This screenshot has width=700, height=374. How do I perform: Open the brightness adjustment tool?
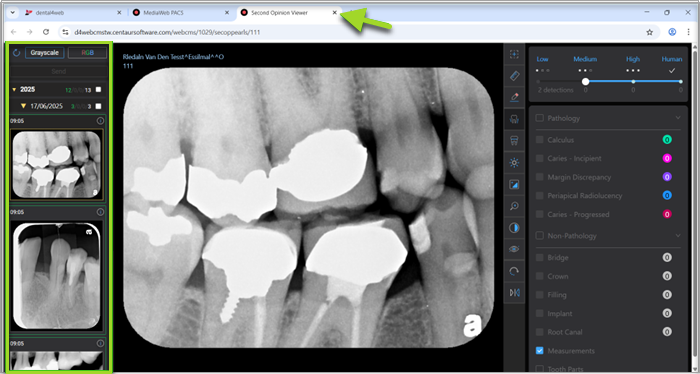click(x=514, y=162)
